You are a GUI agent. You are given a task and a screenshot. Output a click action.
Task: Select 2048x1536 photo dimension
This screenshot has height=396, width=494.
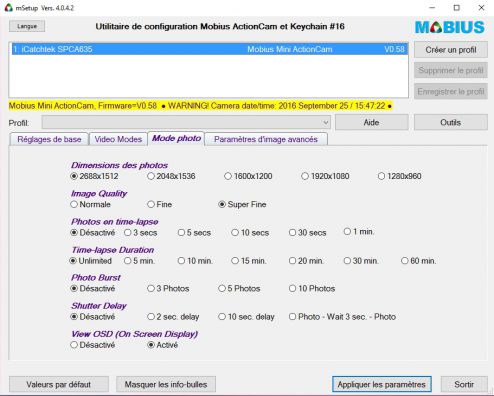pos(171,176)
